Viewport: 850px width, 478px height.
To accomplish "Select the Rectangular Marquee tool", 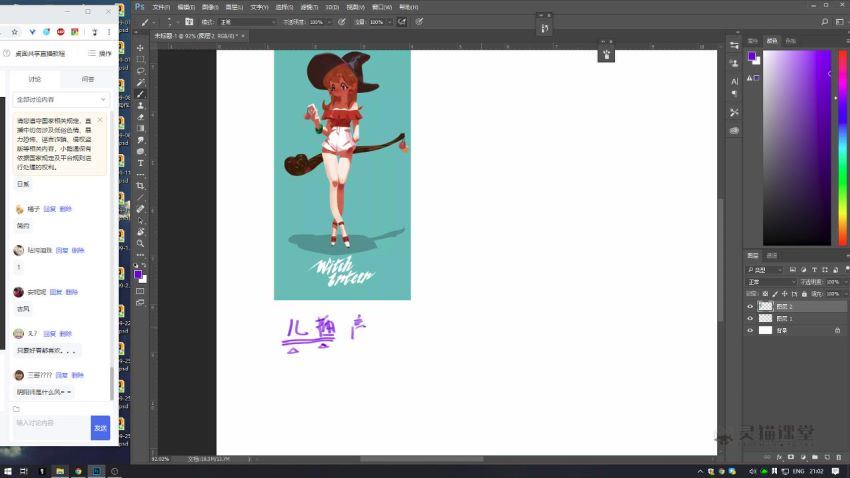I will pyautogui.click(x=140, y=59).
